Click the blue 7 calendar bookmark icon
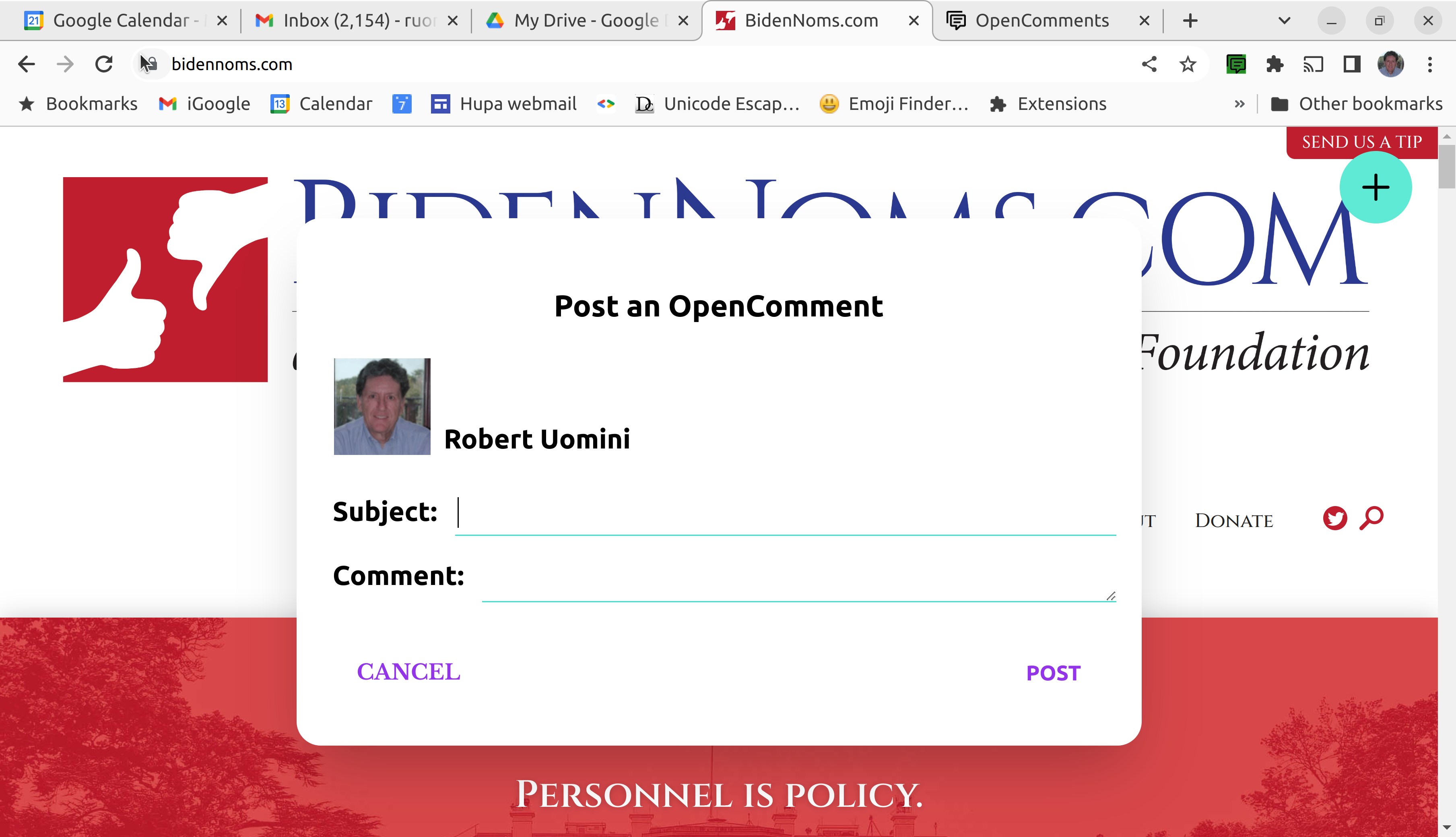 pyautogui.click(x=402, y=103)
